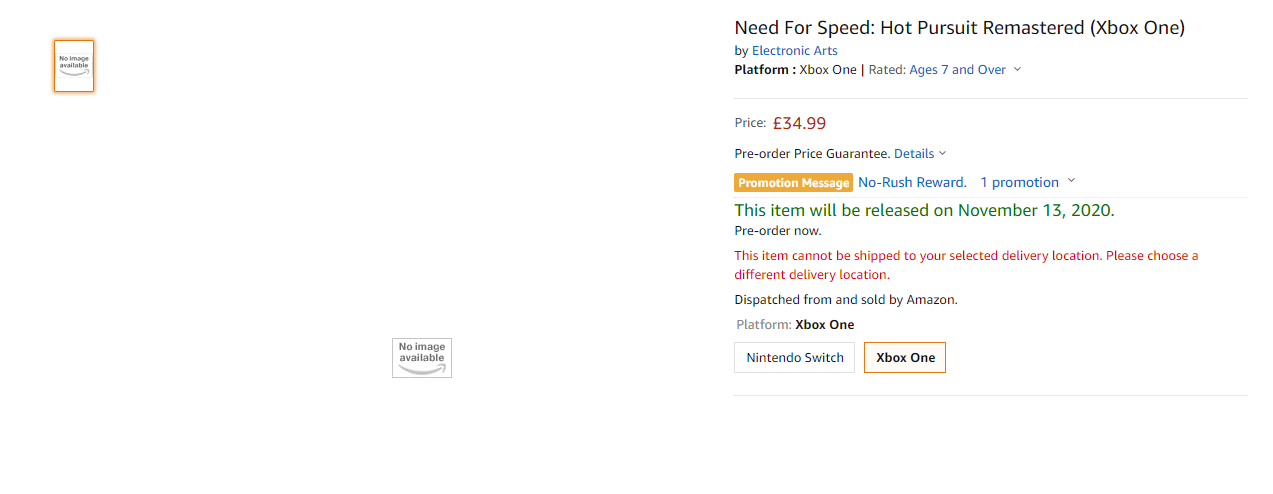1273x494 pixels.
Task: Open the 'No-Rush Reward.' link
Action: tap(912, 183)
